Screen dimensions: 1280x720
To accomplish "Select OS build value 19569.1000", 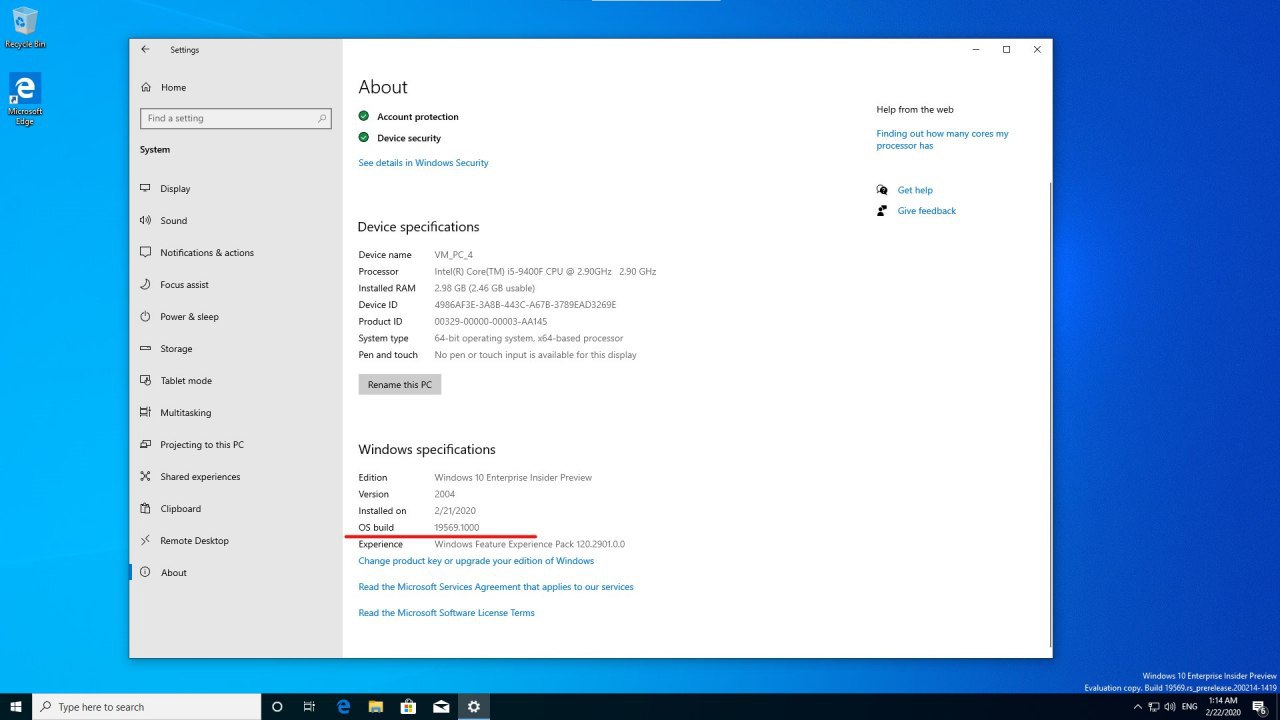I will pos(457,527).
